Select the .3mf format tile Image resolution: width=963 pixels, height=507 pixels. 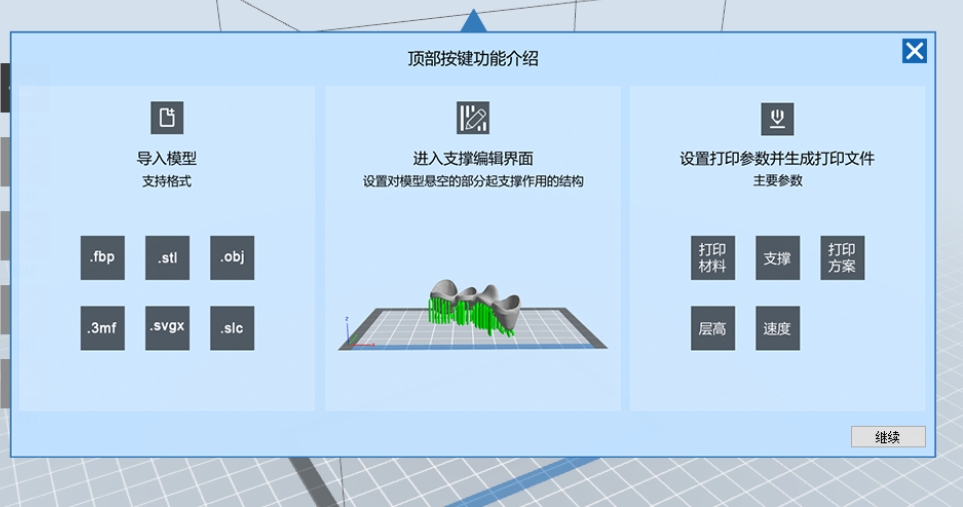pyautogui.click(x=103, y=328)
